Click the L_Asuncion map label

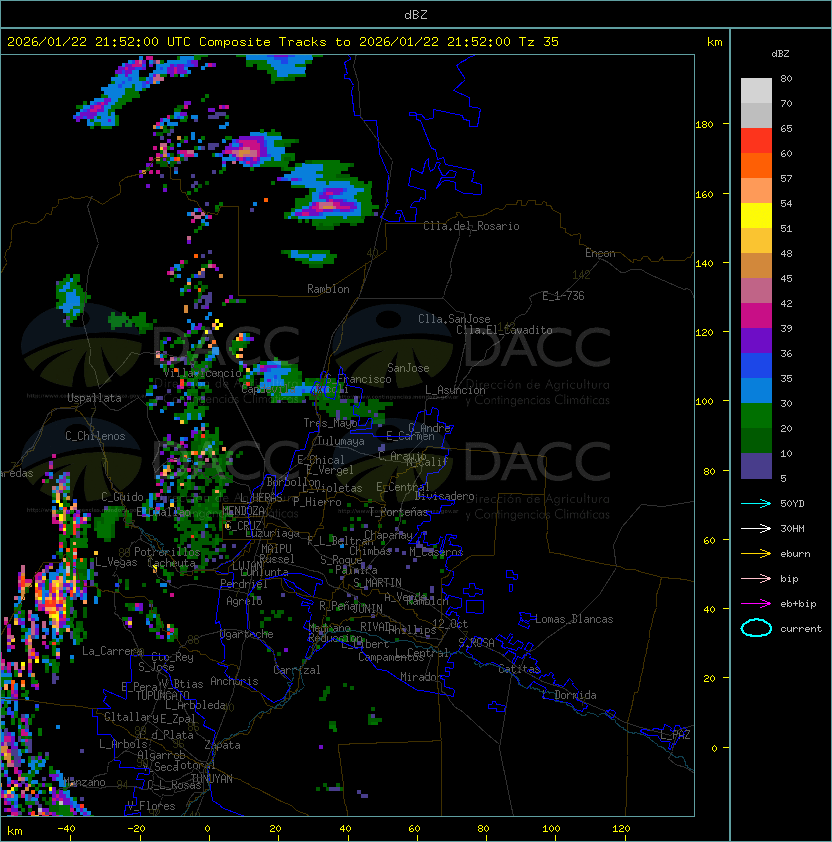[x=455, y=390]
